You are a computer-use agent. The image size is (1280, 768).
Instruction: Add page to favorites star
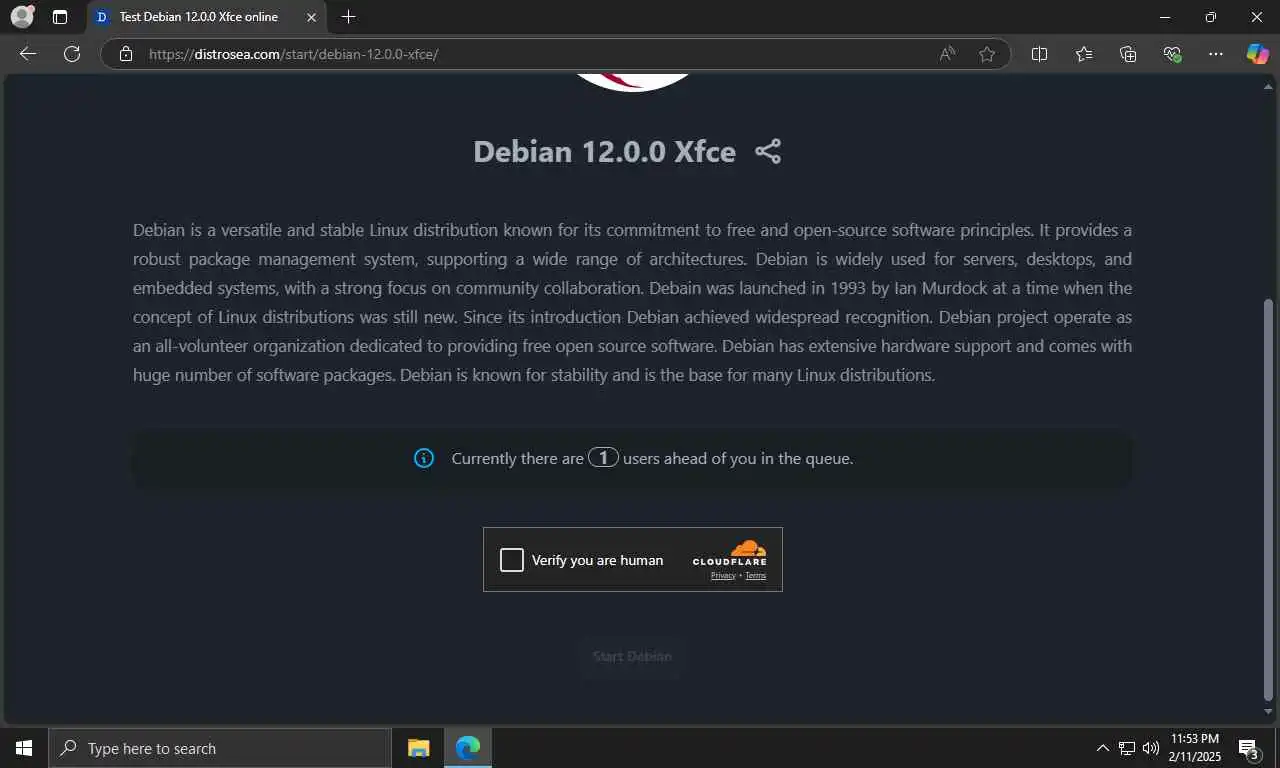point(987,54)
